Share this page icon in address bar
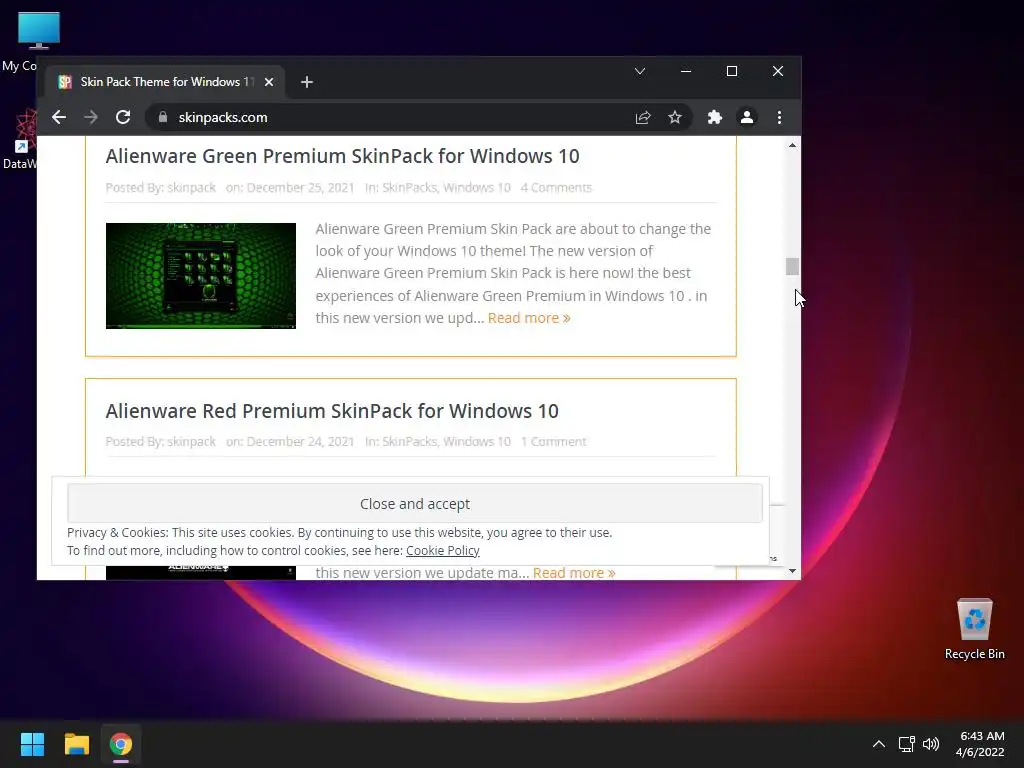This screenshot has width=1024, height=768. point(643,118)
